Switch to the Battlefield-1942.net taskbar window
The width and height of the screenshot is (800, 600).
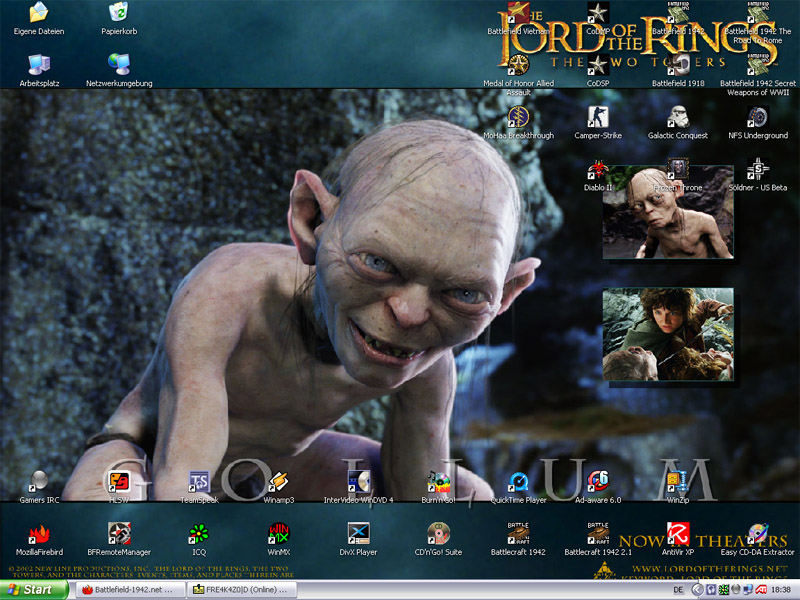click(131, 590)
